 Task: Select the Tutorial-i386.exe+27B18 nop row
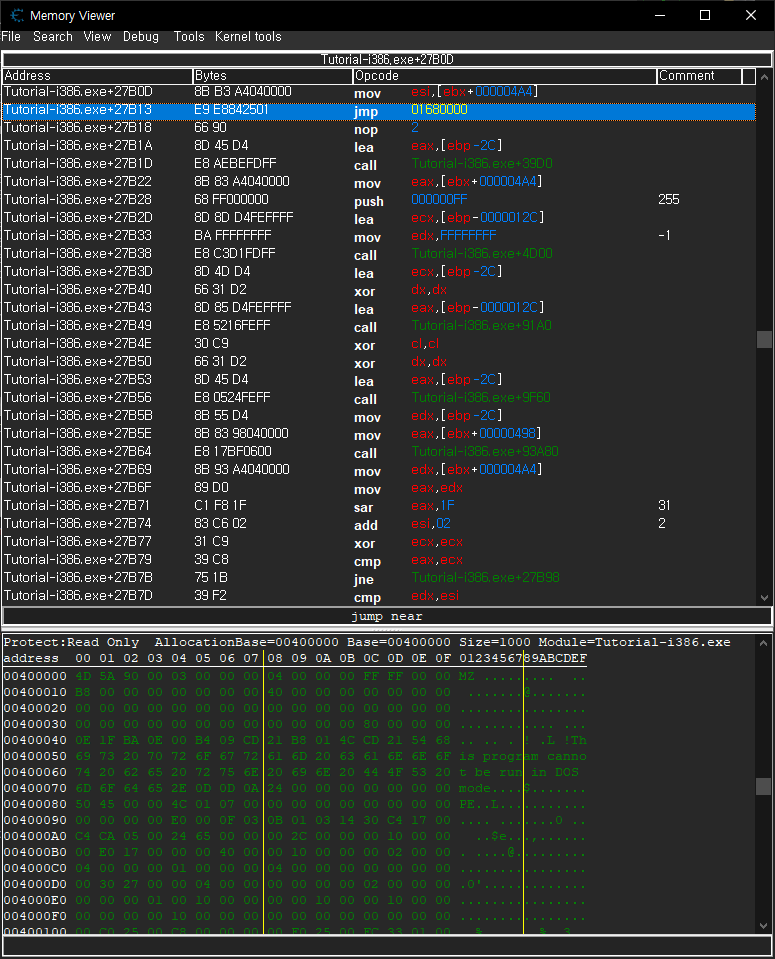[379, 128]
